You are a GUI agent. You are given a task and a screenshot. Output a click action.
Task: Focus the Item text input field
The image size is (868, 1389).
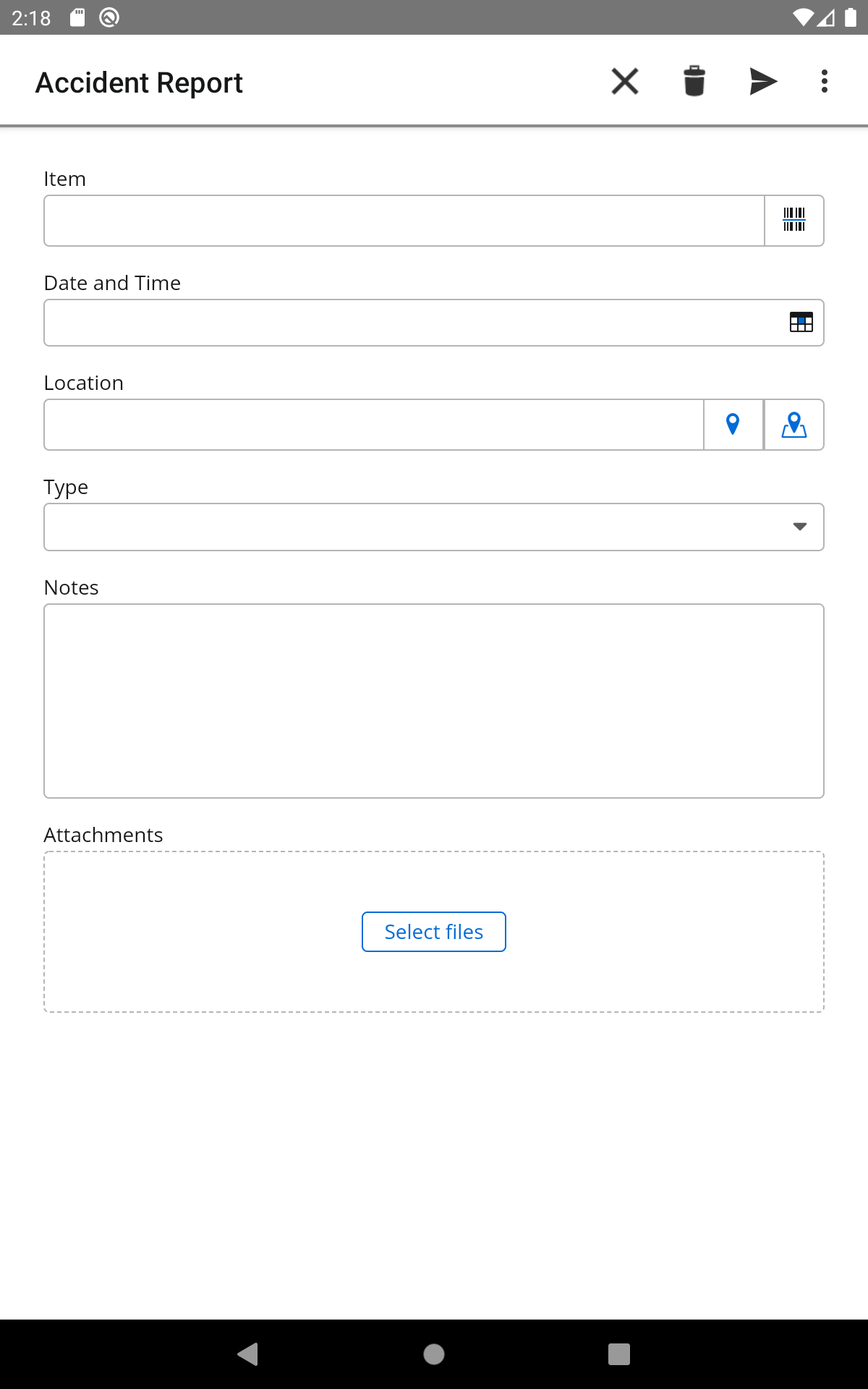(x=404, y=221)
